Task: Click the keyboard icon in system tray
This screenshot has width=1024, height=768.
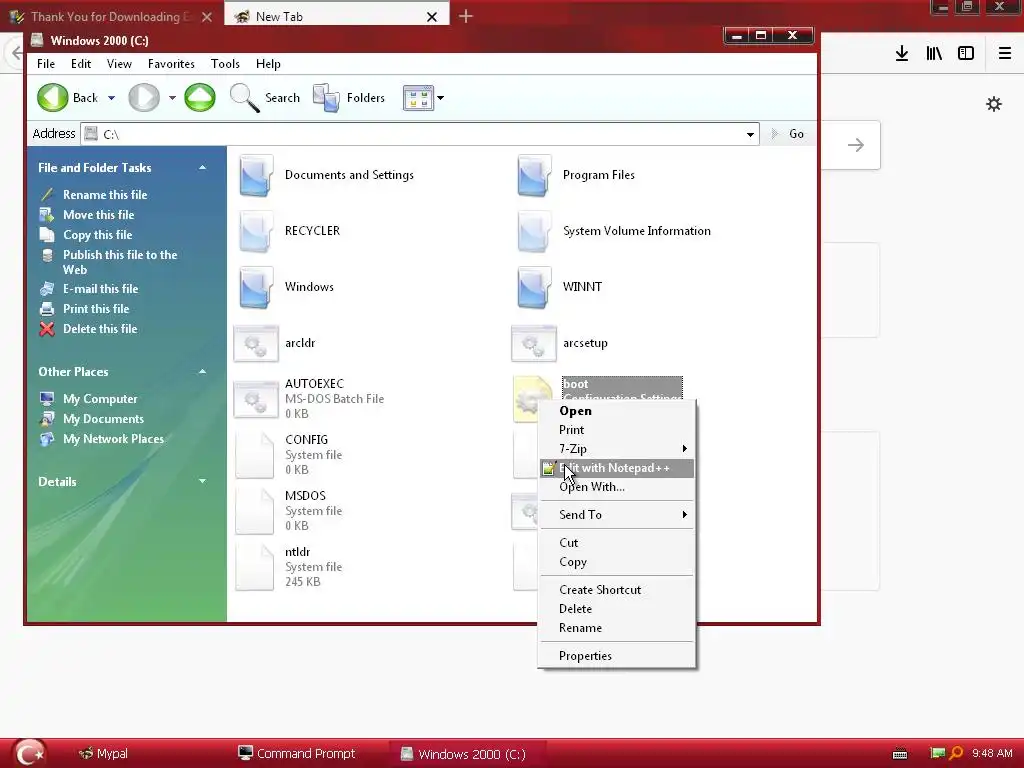Action: [x=900, y=754]
